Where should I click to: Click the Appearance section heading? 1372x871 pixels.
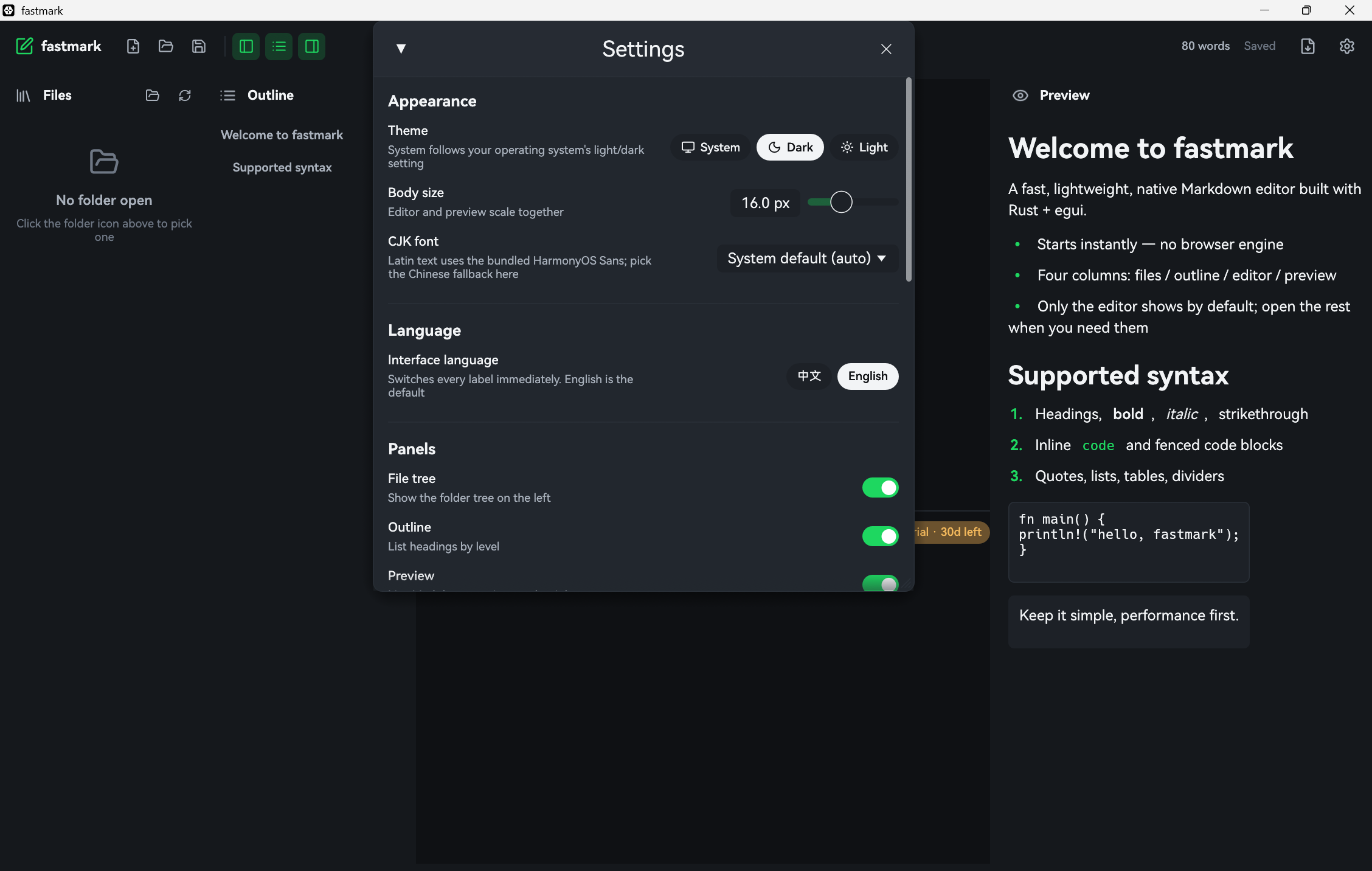pyautogui.click(x=432, y=101)
